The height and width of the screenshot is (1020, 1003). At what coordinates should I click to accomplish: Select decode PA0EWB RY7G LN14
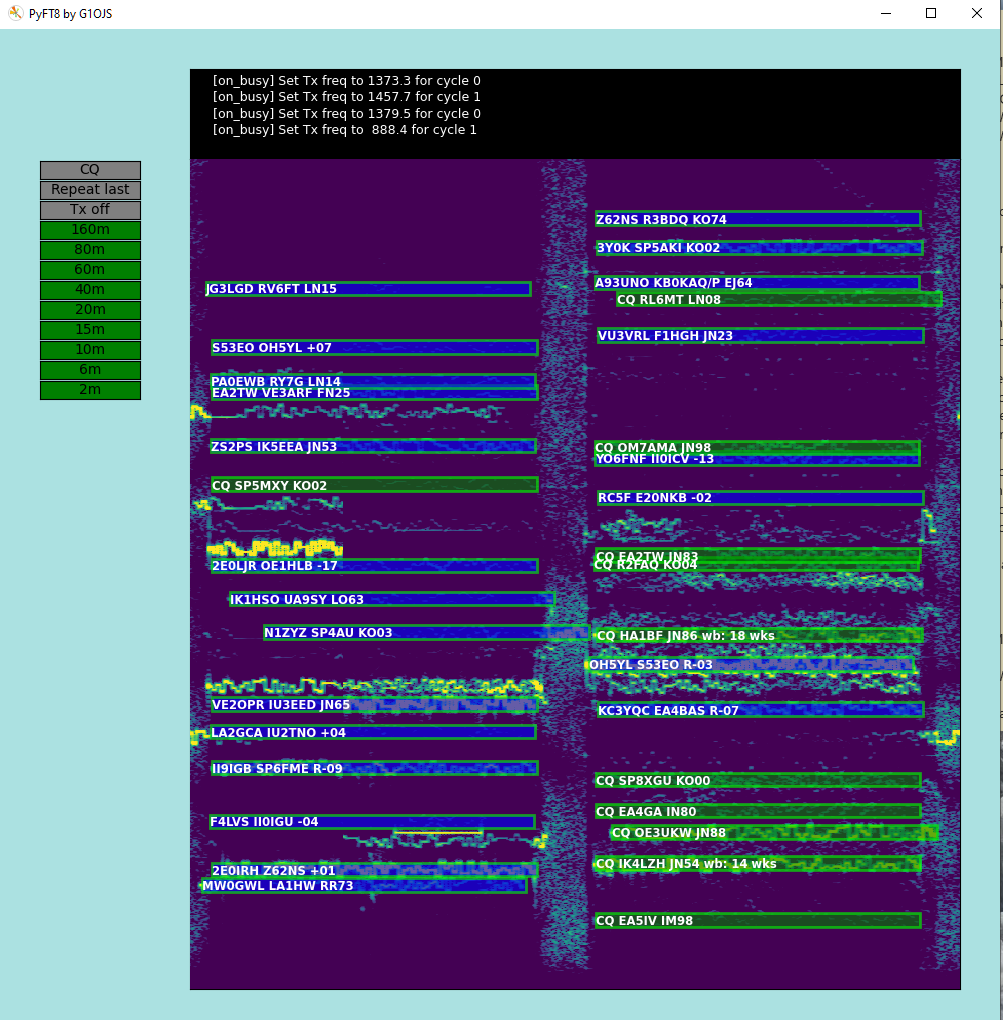click(373, 381)
